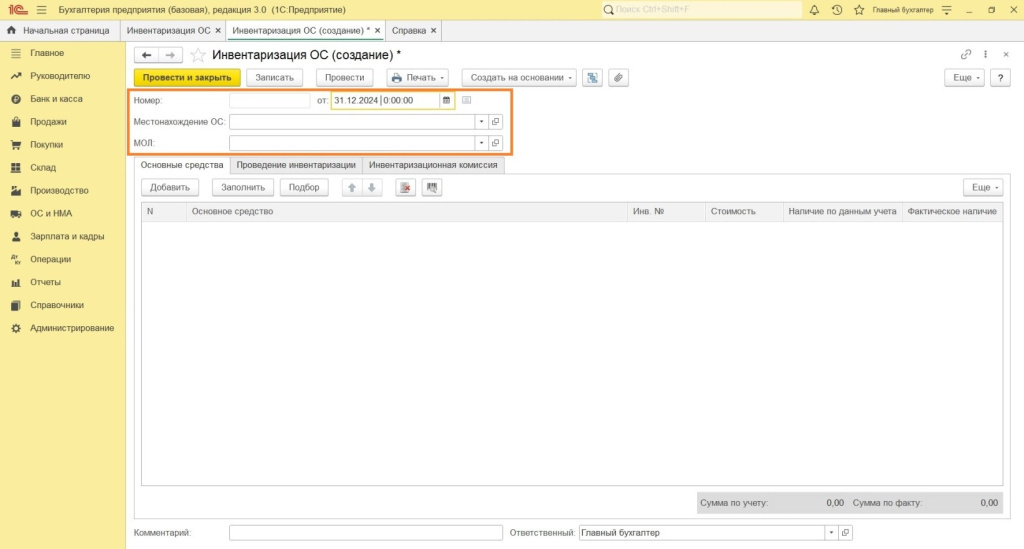Get link to document with chain icon

[x=966, y=54]
